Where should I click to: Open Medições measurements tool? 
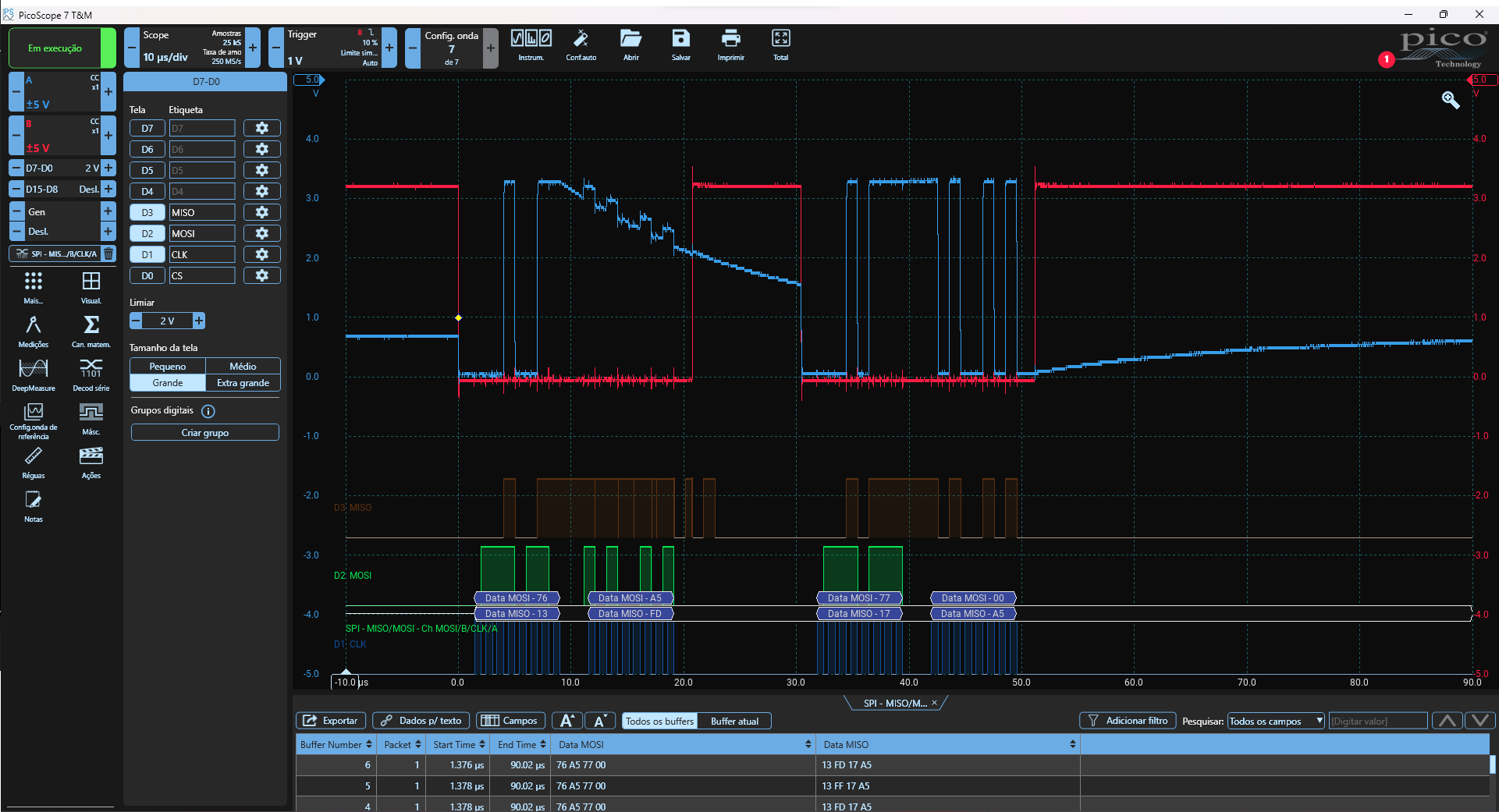33,332
